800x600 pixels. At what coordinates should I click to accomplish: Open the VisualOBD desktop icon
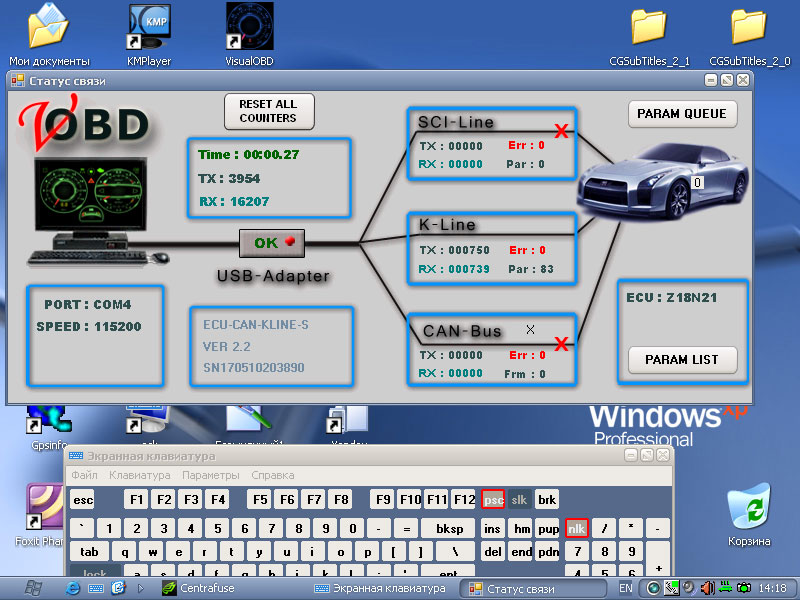click(248, 28)
